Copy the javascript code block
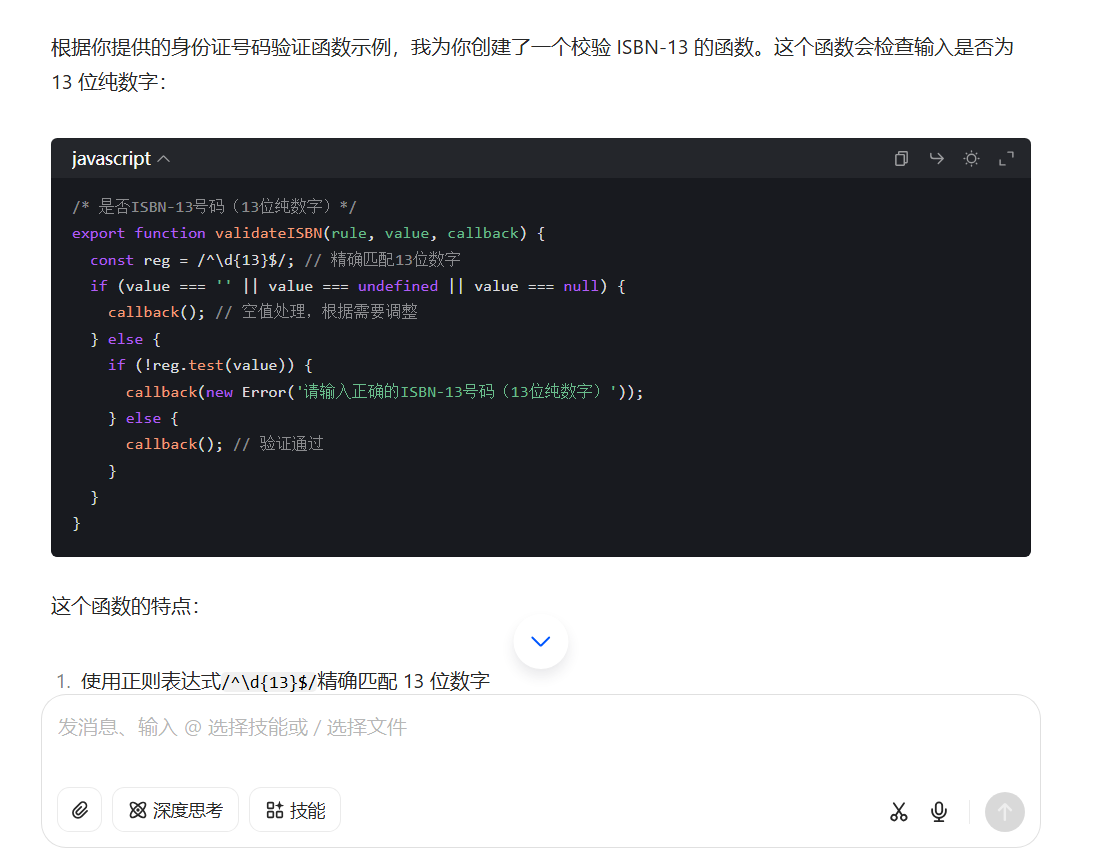 (x=901, y=159)
